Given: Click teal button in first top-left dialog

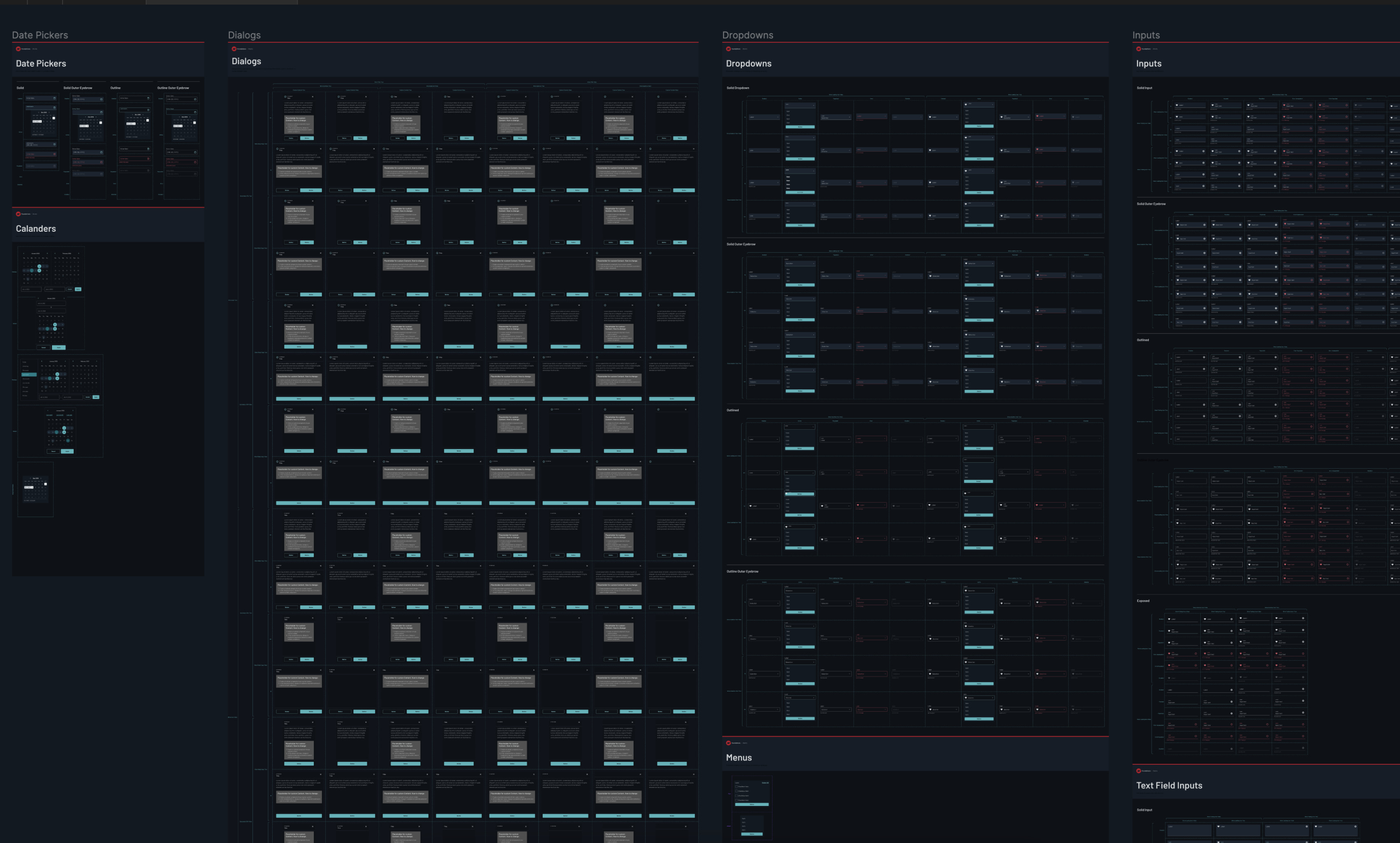Looking at the screenshot, I should click(x=307, y=138).
